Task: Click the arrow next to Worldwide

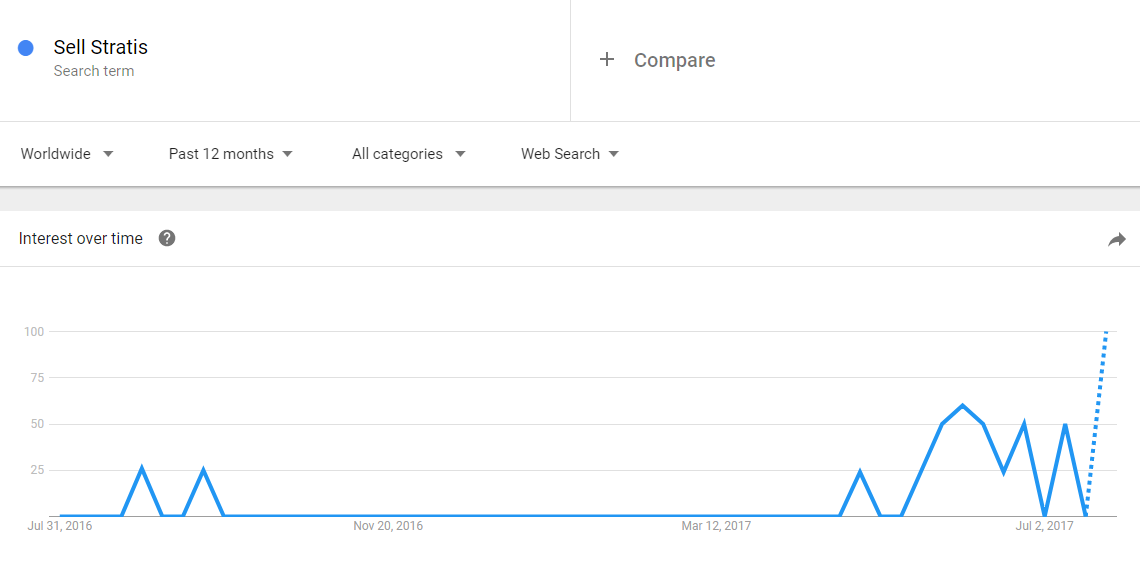Action: click(108, 154)
